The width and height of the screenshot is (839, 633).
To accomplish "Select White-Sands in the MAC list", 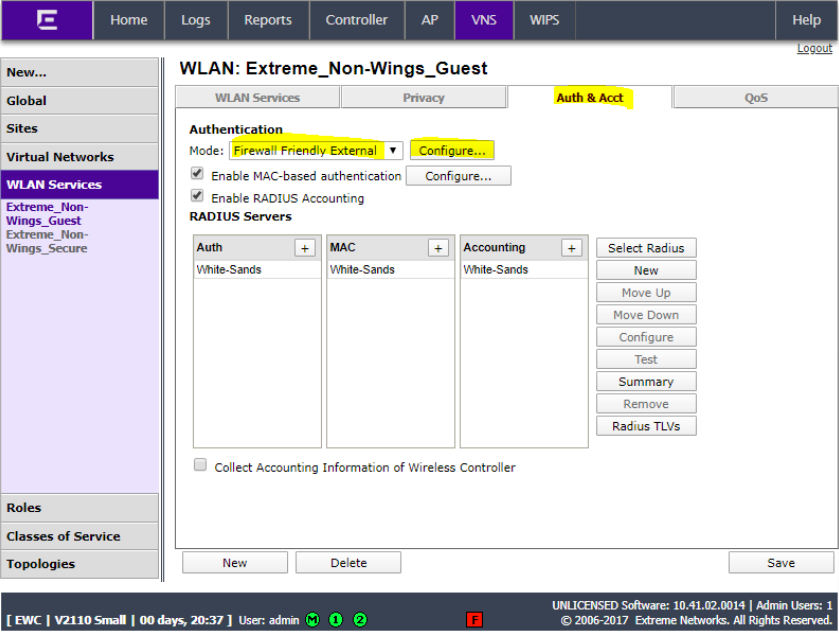I will 391,270.
